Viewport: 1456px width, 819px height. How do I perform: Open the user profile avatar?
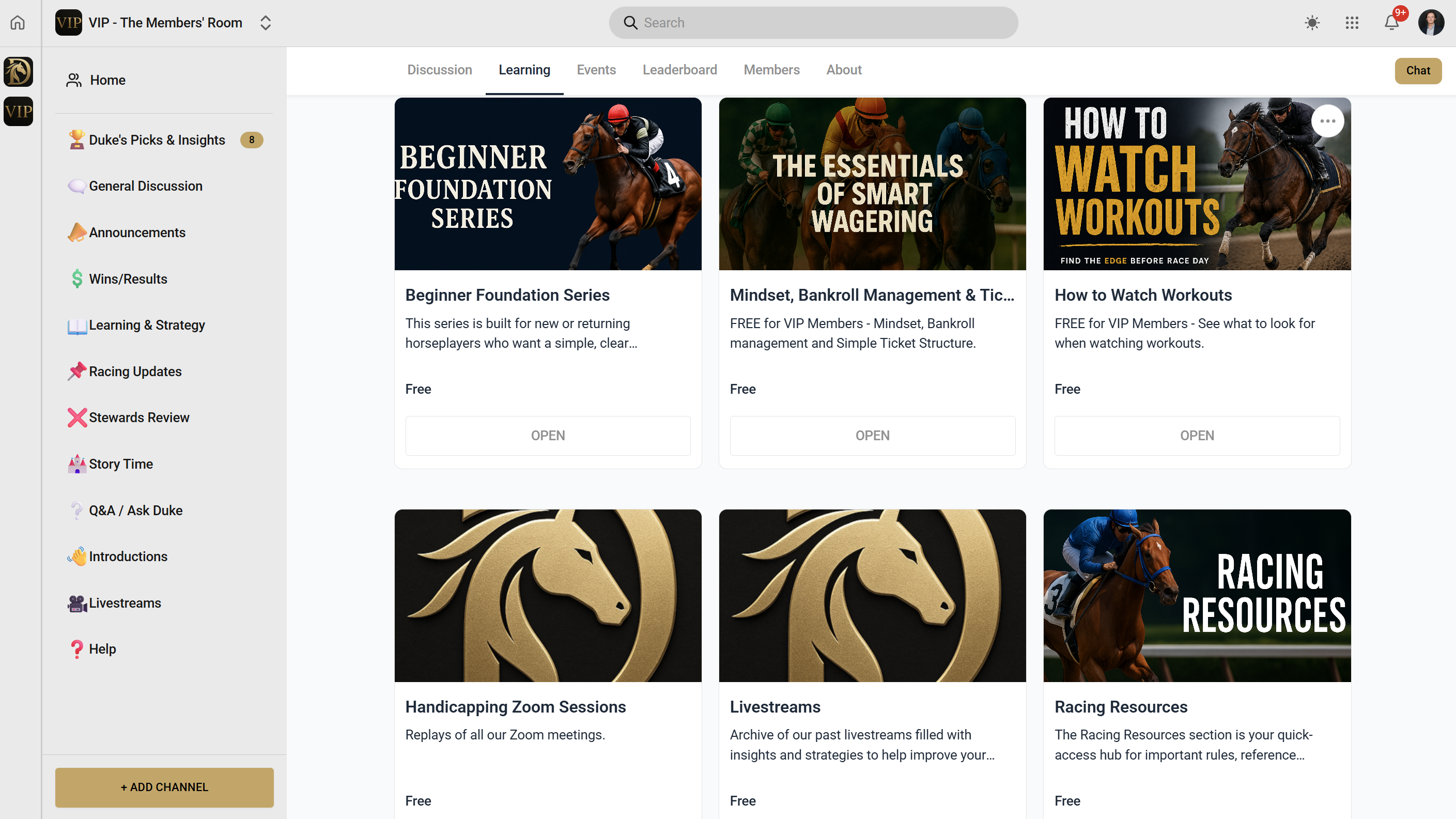tap(1431, 23)
